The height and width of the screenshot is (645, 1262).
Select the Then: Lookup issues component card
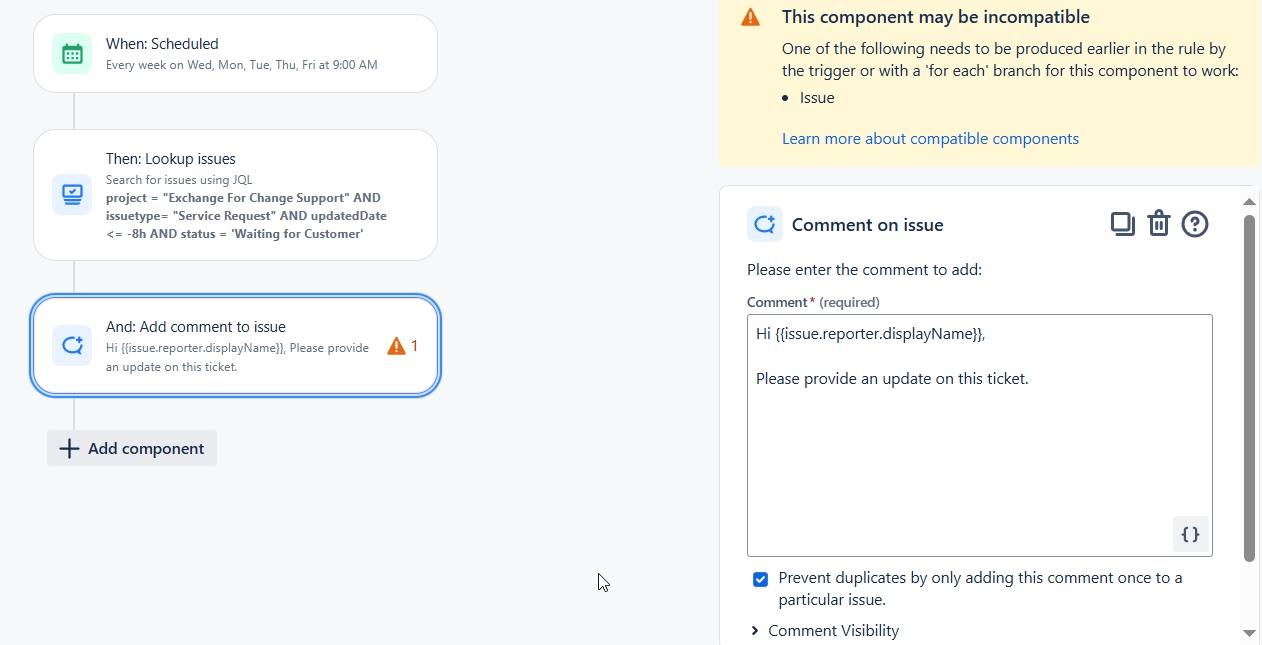click(235, 194)
